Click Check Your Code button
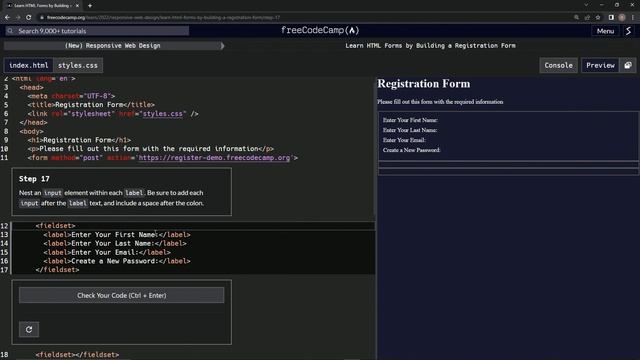The width and height of the screenshot is (640, 360). point(122,295)
